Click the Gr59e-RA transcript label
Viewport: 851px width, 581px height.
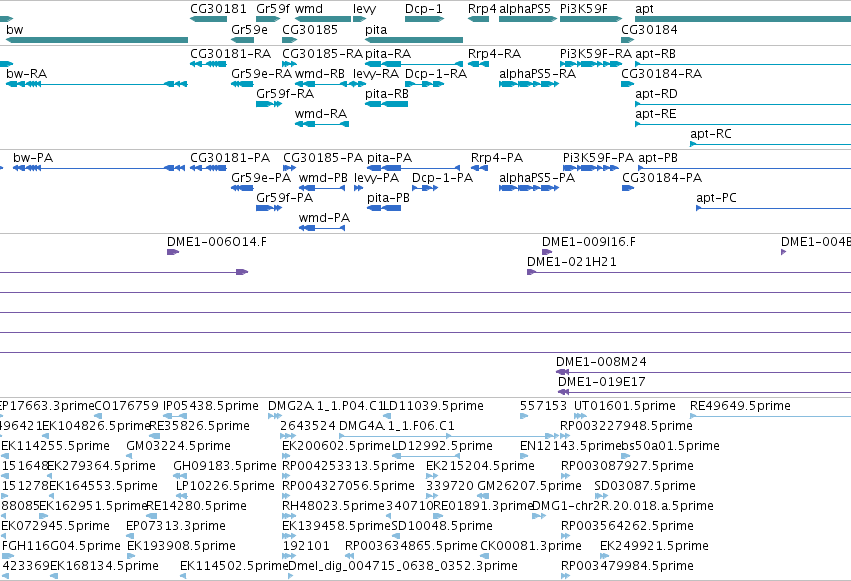262,73
